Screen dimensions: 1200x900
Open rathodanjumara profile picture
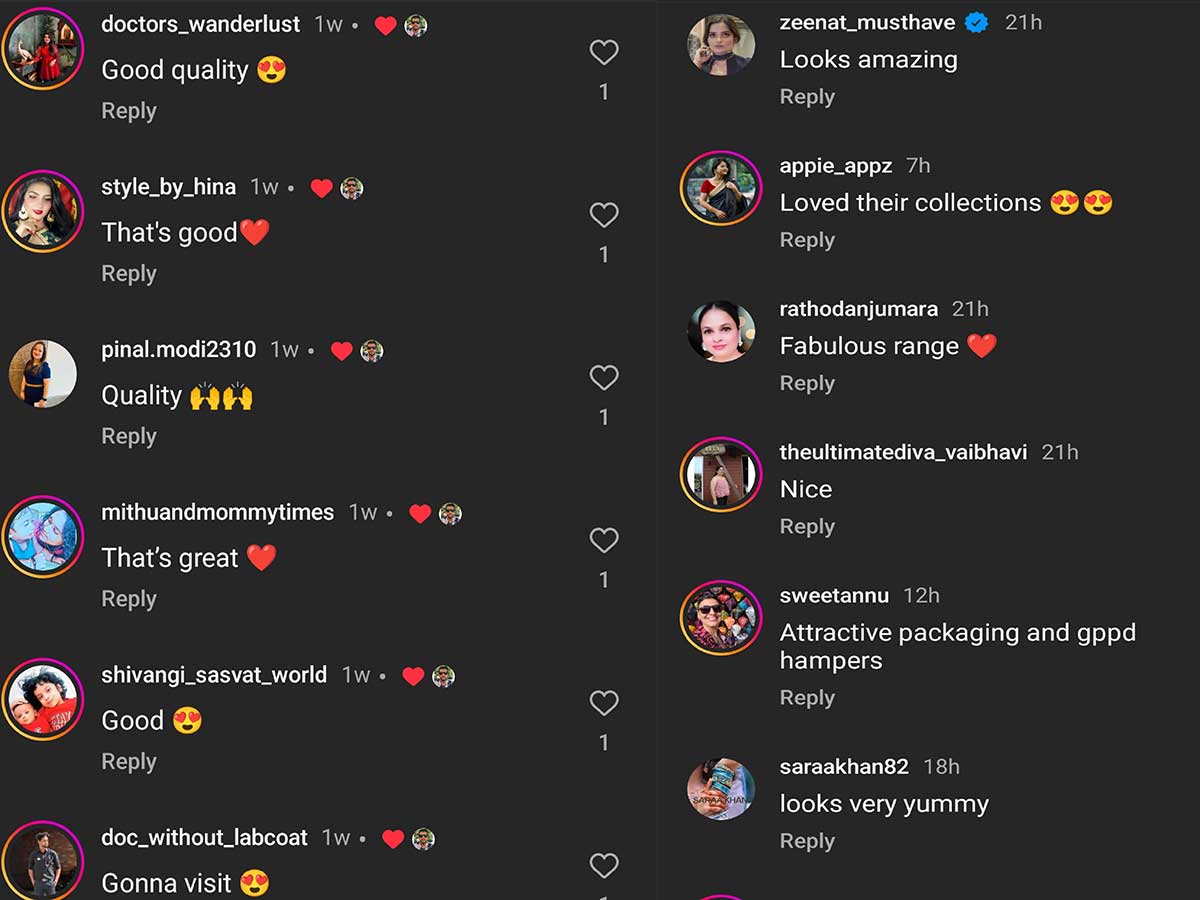tap(721, 331)
